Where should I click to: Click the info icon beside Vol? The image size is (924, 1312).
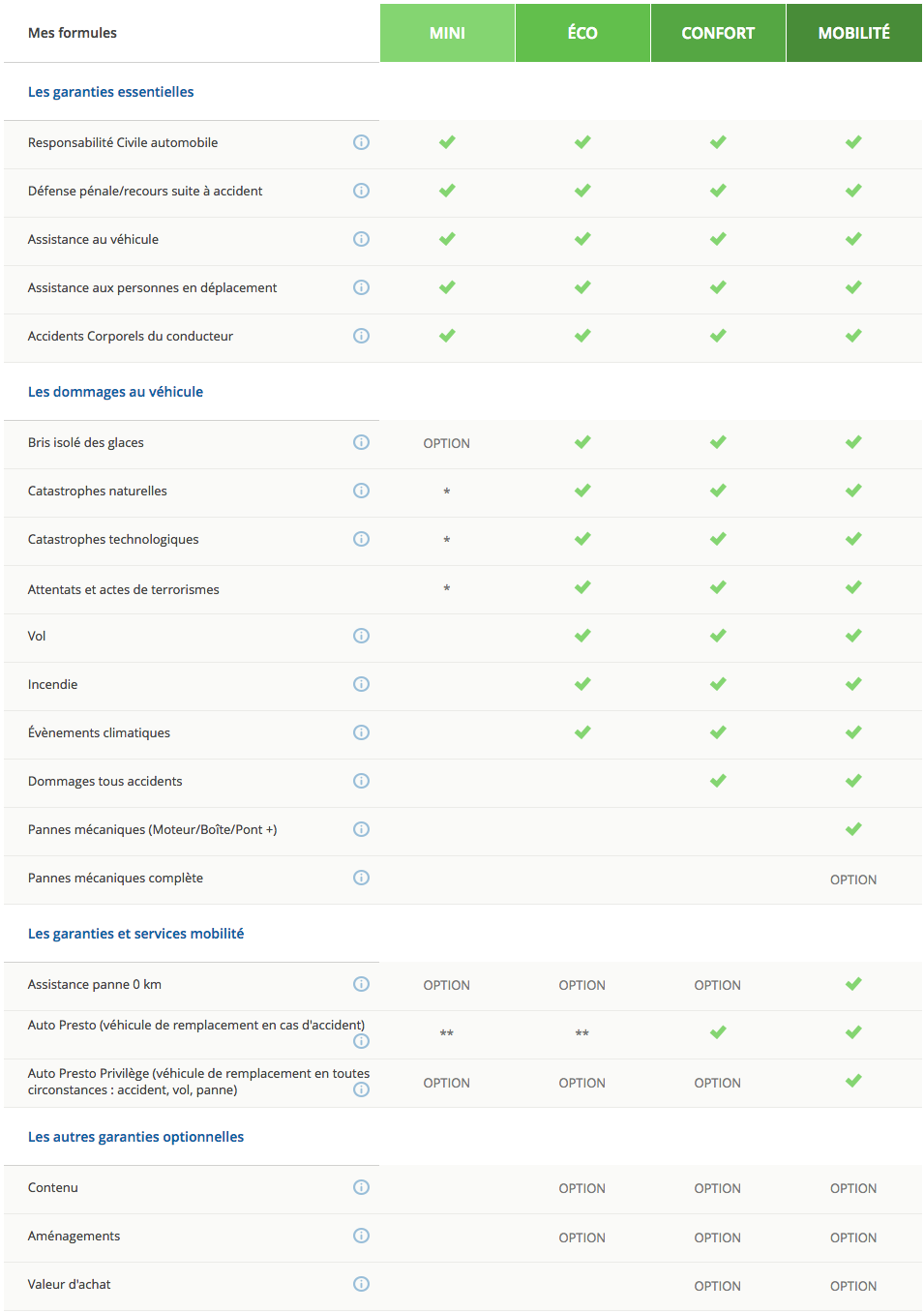[361, 636]
